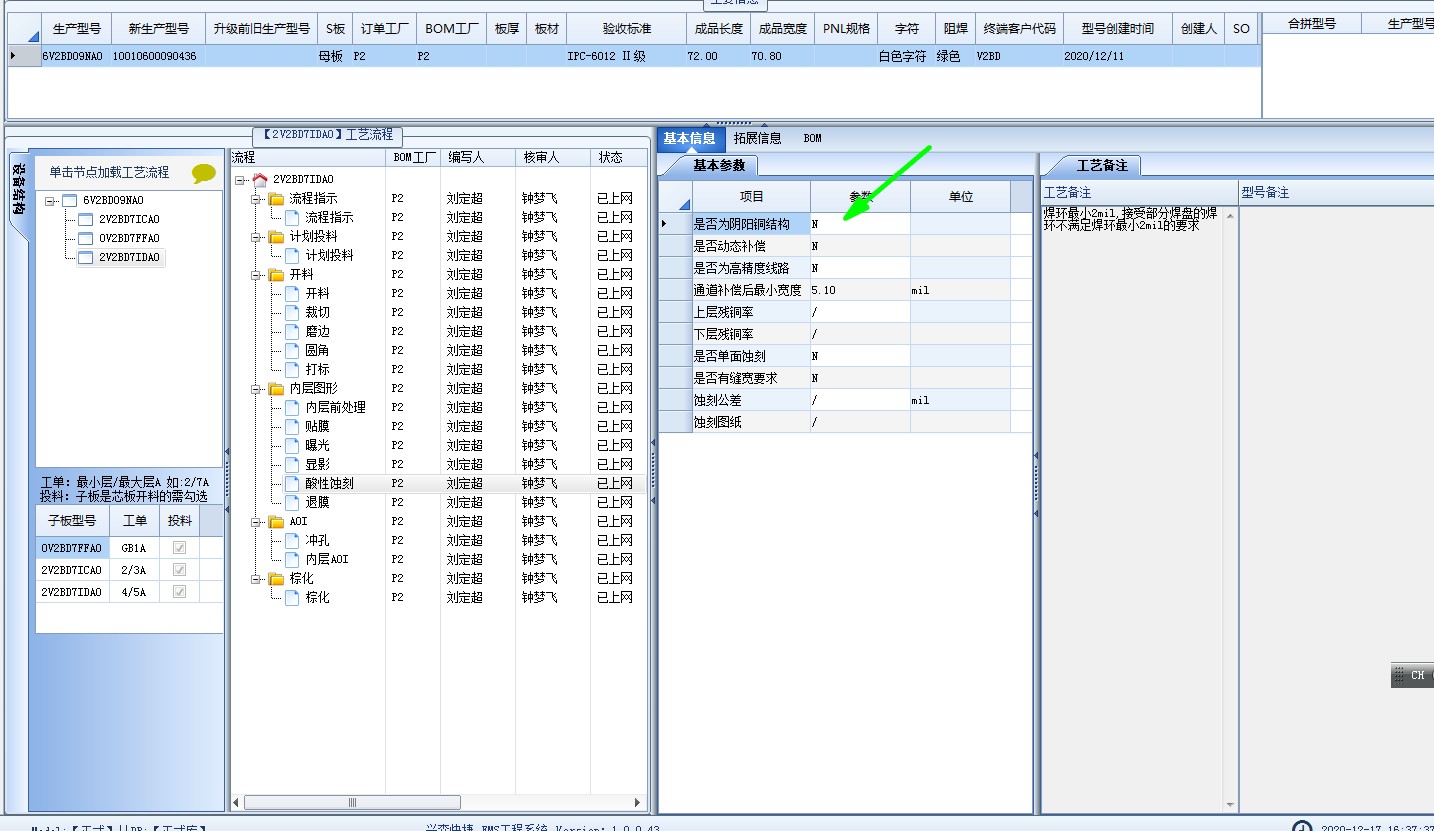Click 单击节点加载工艺流程 button
The height and width of the screenshot is (831, 1434).
point(110,173)
